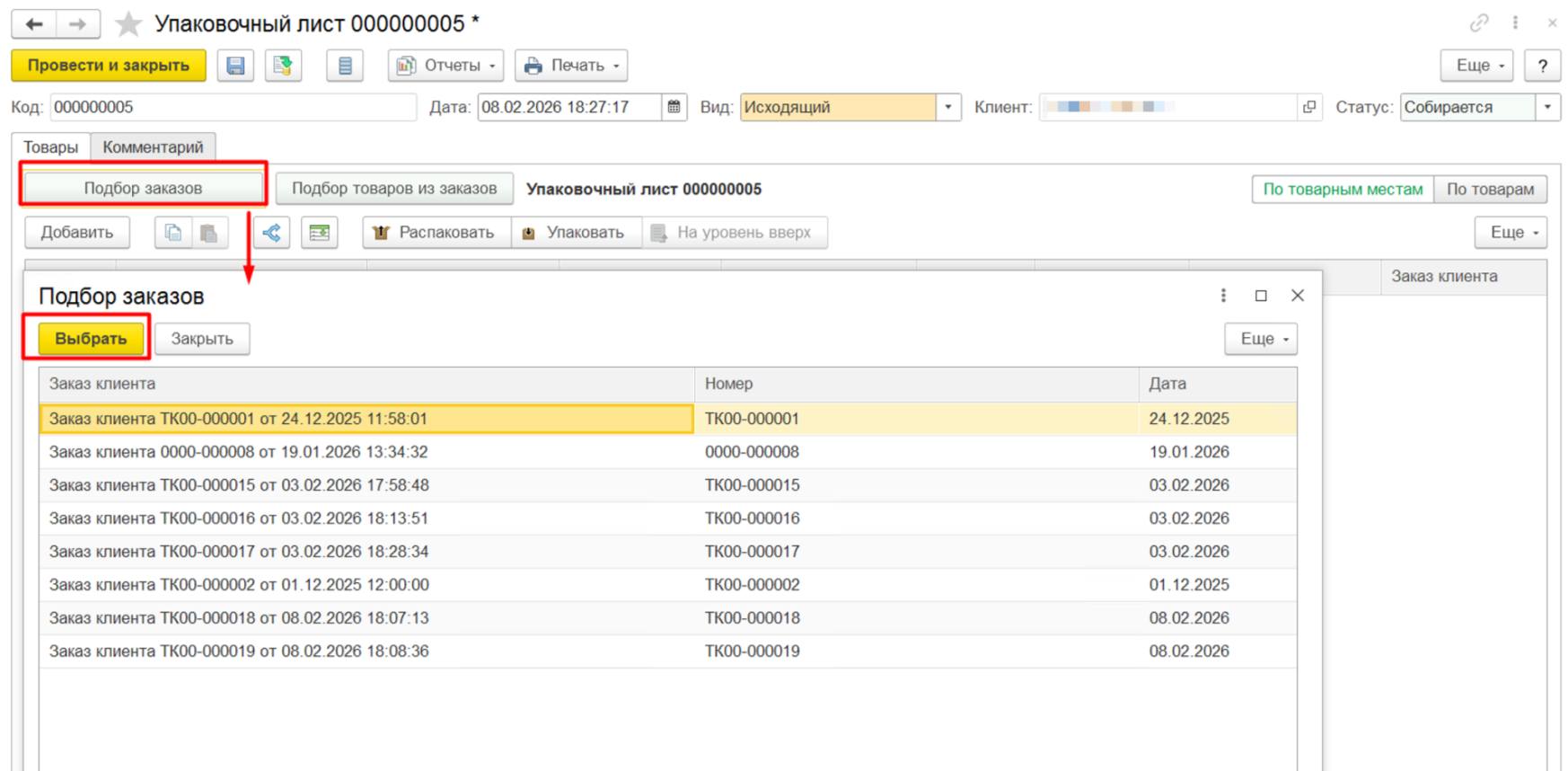The width and height of the screenshot is (1568, 771).
Task: Click the Упаковать button
Action: tap(577, 233)
